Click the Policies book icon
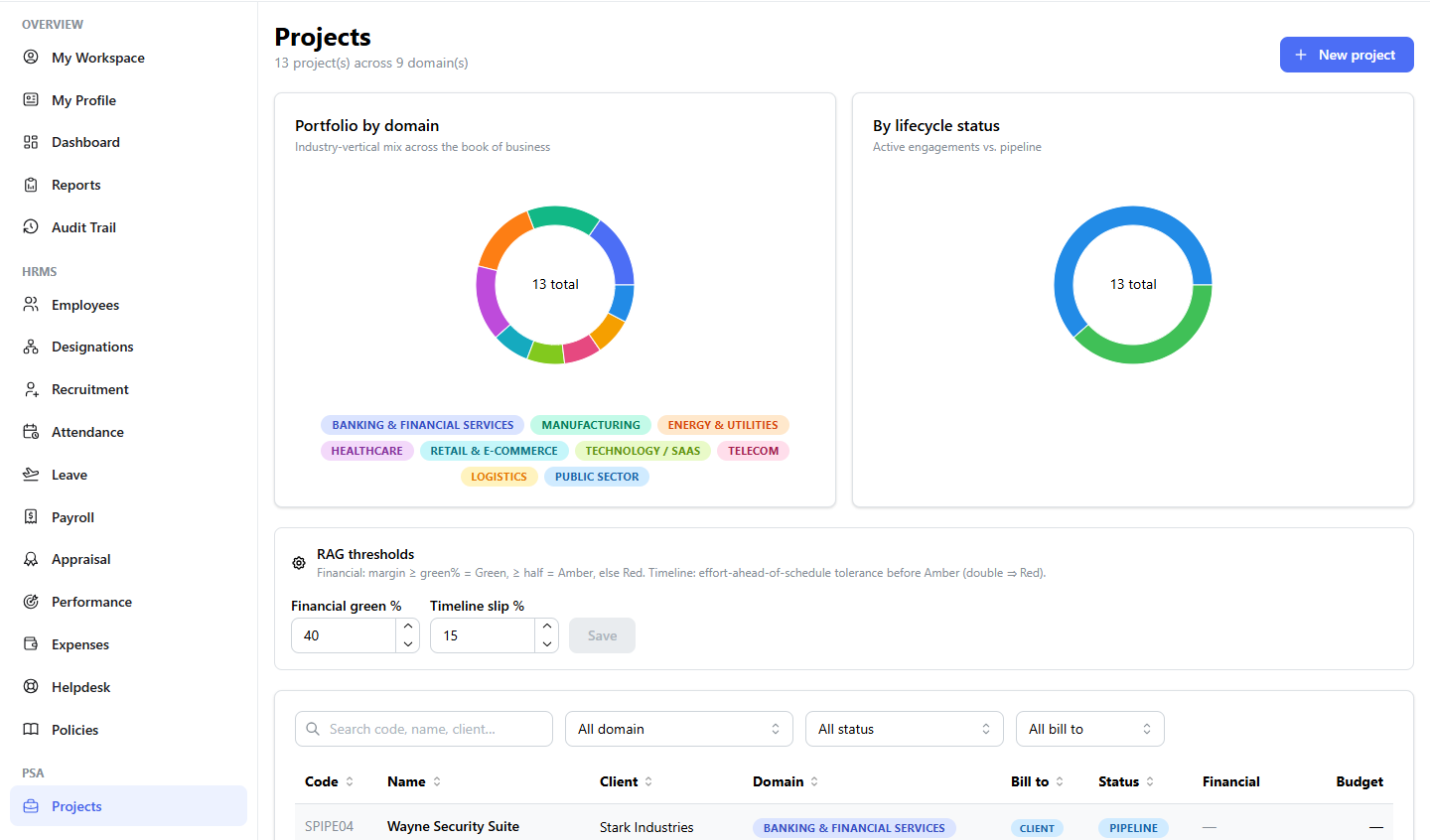 (31, 729)
